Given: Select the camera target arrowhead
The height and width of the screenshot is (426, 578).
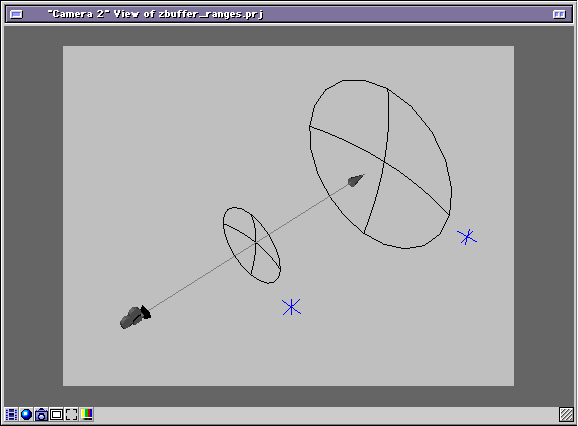Looking at the screenshot, I should 356,180.
